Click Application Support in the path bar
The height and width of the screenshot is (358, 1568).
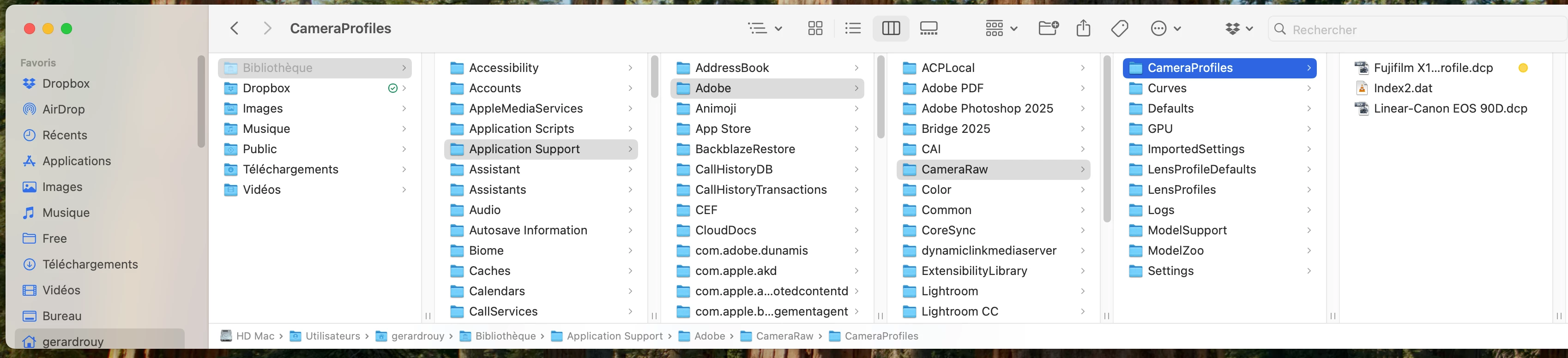[x=608, y=336]
